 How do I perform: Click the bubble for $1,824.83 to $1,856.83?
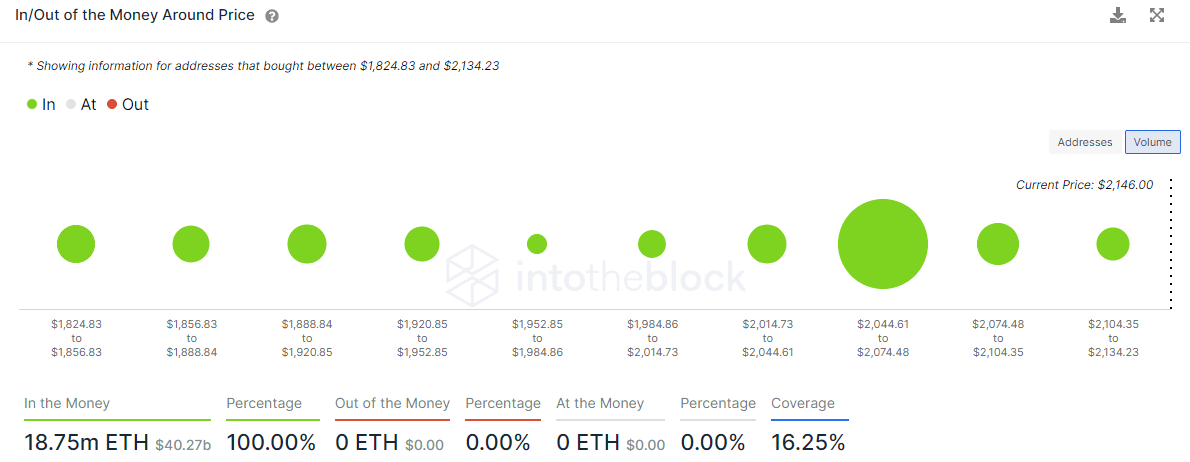pos(76,244)
